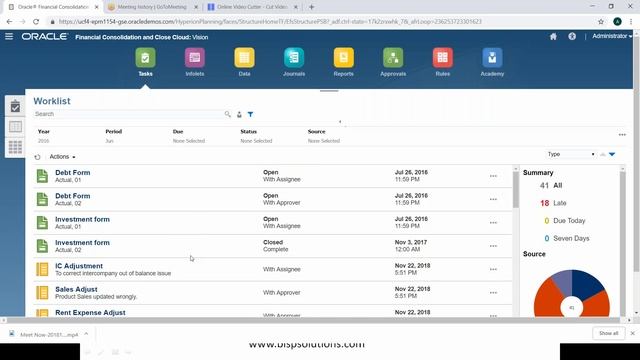Image resolution: width=640 pixels, height=360 pixels.
Task: Click Show all downloads button
Action: [x=609, y=333]
